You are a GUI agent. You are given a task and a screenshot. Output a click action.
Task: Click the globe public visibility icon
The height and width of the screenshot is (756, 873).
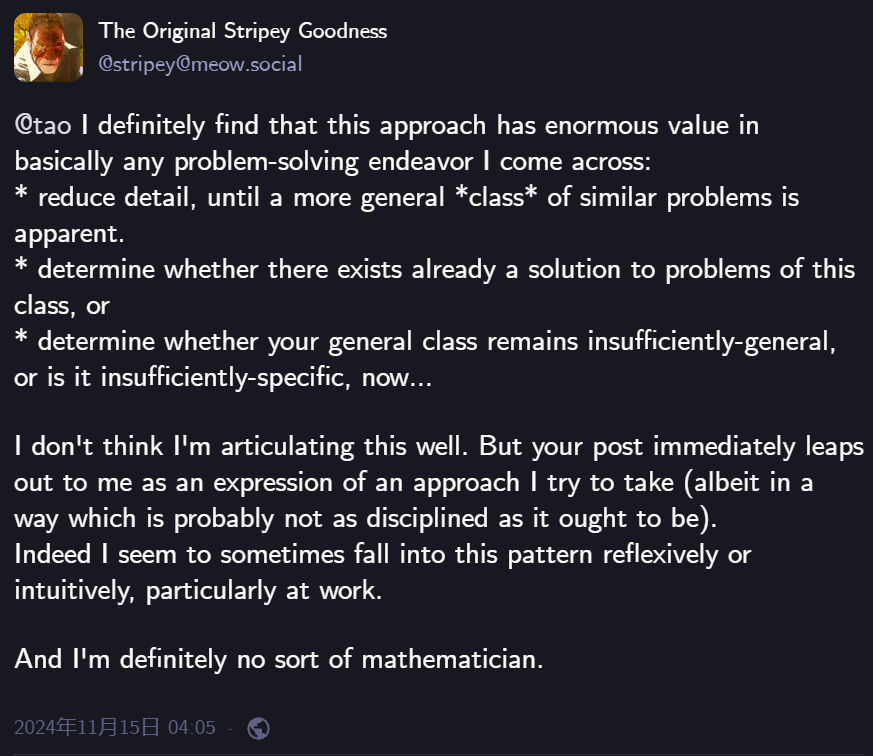258,728
